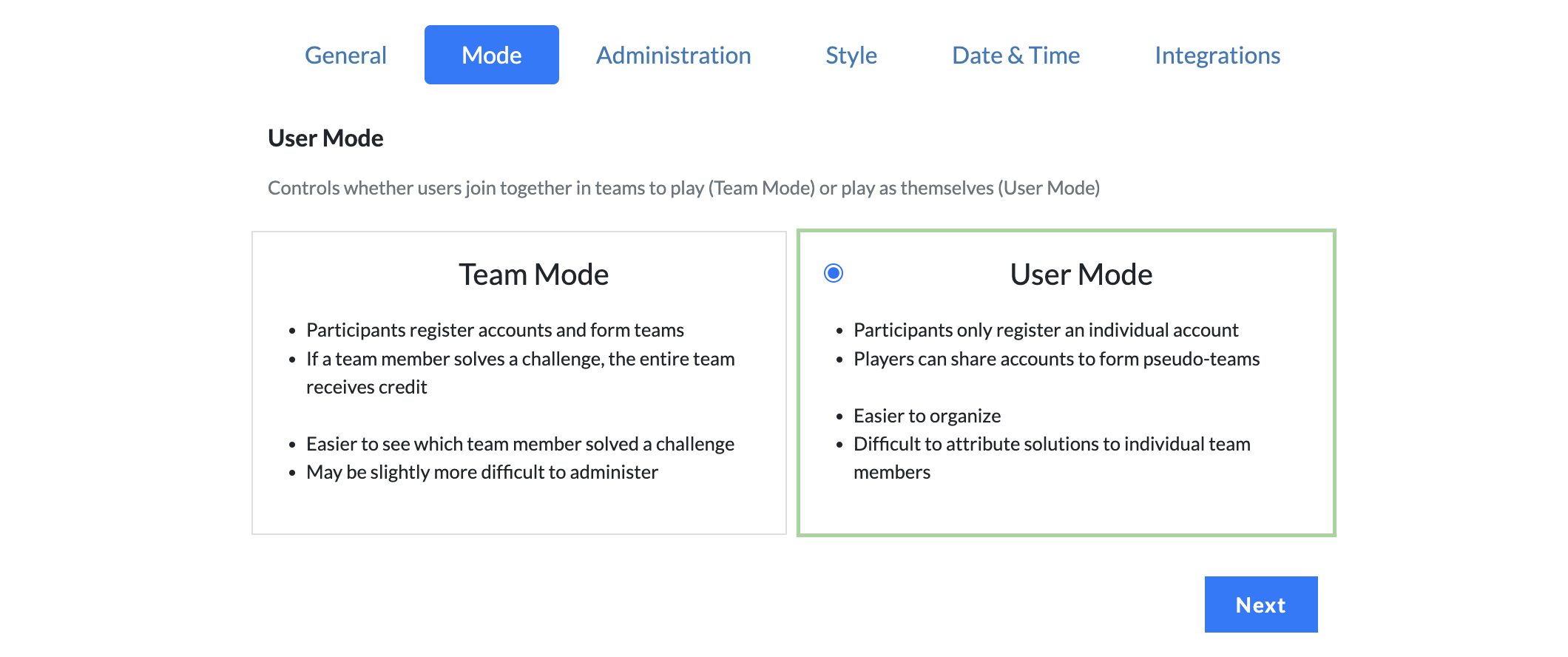The image size is (1568, 657).
Task: Click the Team Mode card heading
Action: click(x=533, y=274)
